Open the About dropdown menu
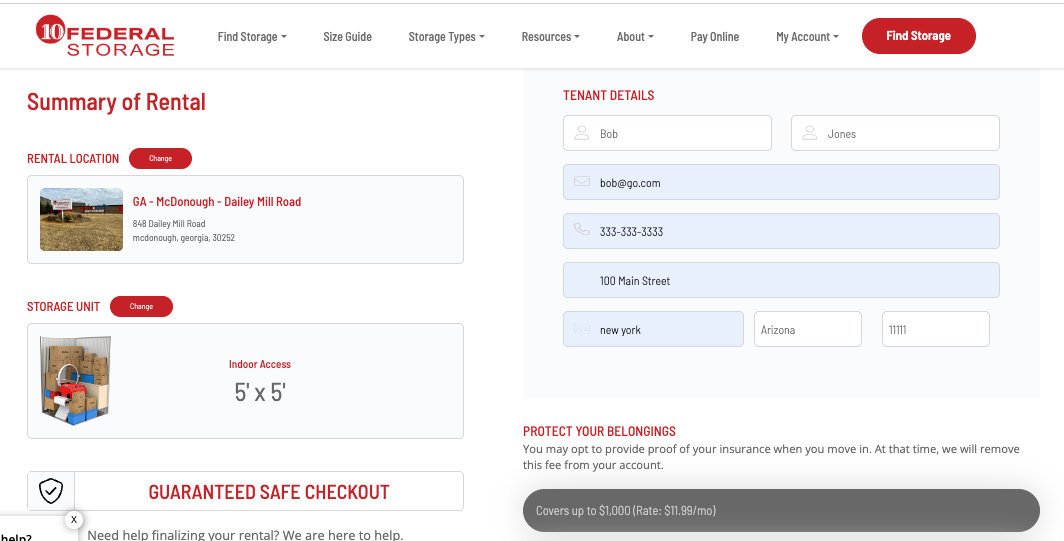The image size is (1064, 541). click(x=635, y=37)
